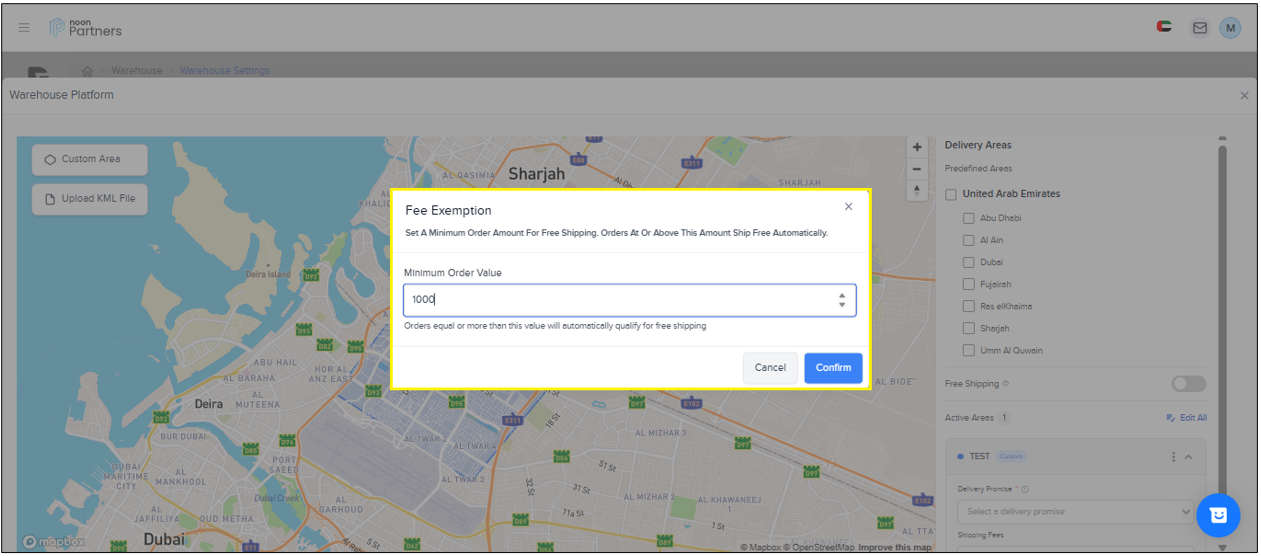Click the UAE country flag icon
The image size is (1261, 556).
pyautogui.click(x=1164, y=28)
